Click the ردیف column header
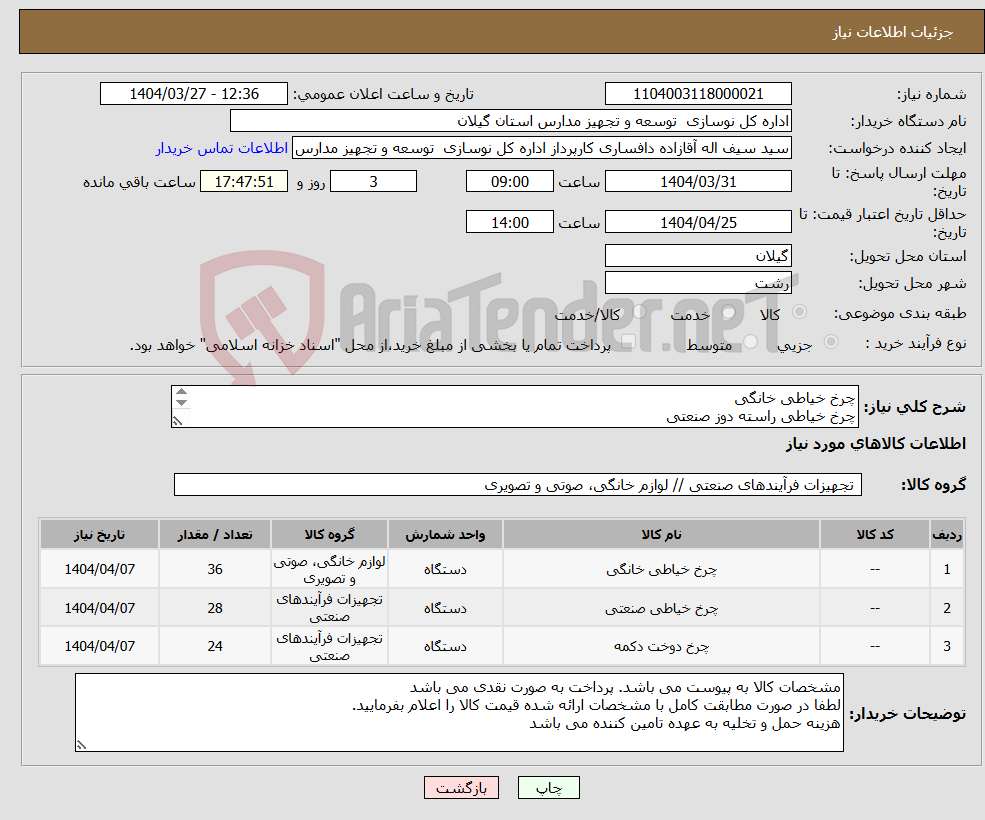Image resolution: width=985 pixels, height=820 pixels. point(947,534)
